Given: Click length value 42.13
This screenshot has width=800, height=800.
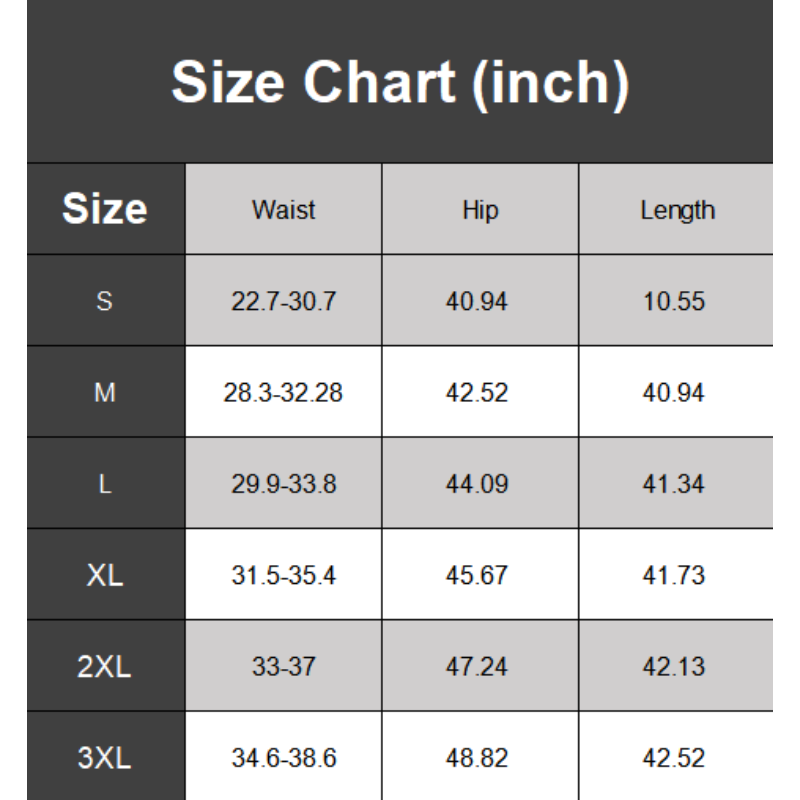Looking at the screenshot, I should [x=674, y=667].
